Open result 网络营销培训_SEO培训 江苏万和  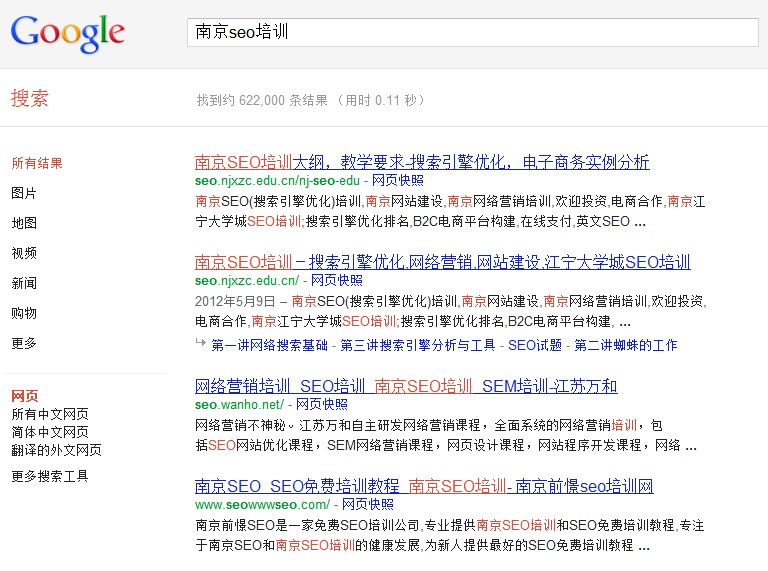406,386
